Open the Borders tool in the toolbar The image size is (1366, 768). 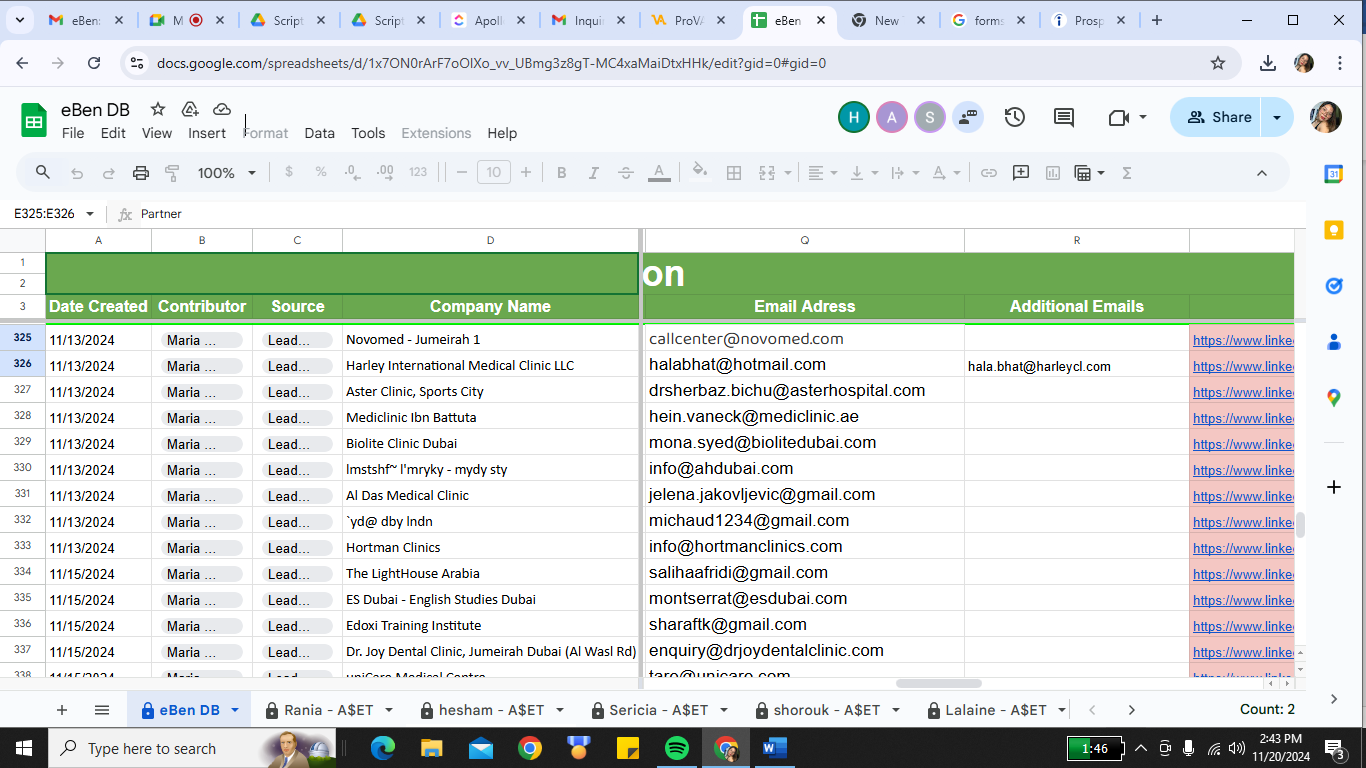click(734, 173)
